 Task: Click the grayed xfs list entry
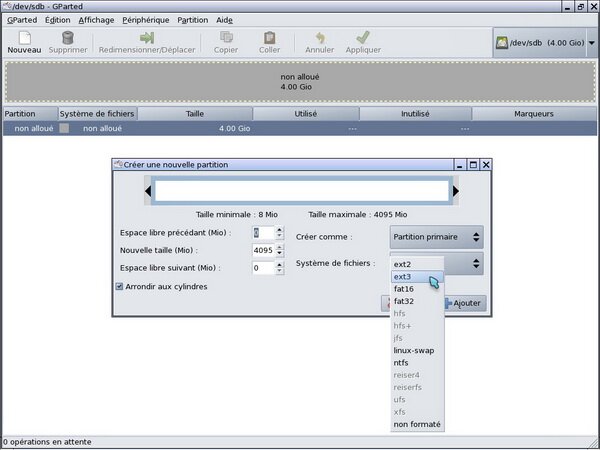click(x=417, y=412)
